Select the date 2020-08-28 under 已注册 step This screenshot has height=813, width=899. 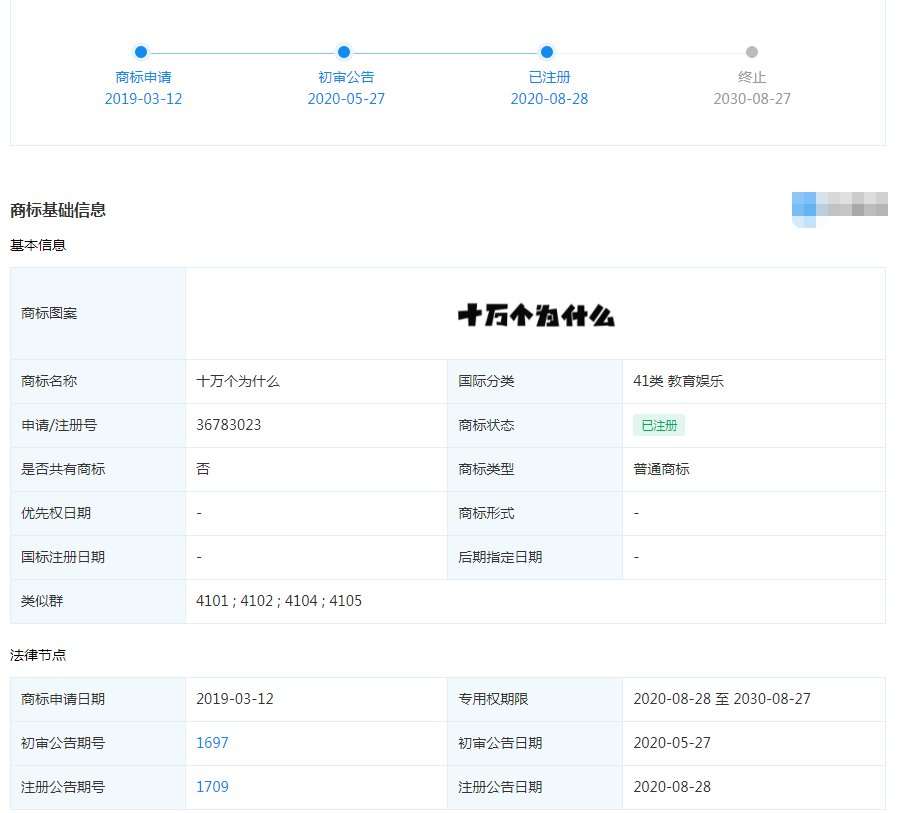(x=549, y=99)
